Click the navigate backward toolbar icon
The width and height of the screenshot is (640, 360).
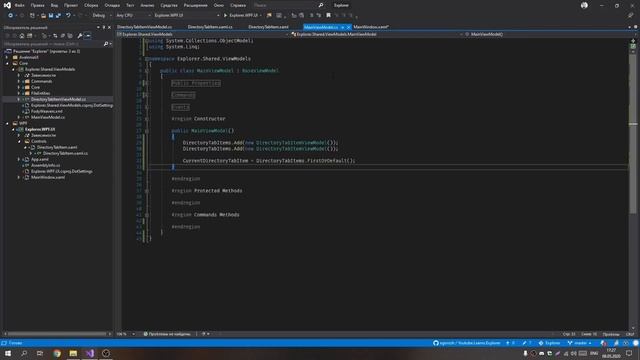[x=11, y=16]
